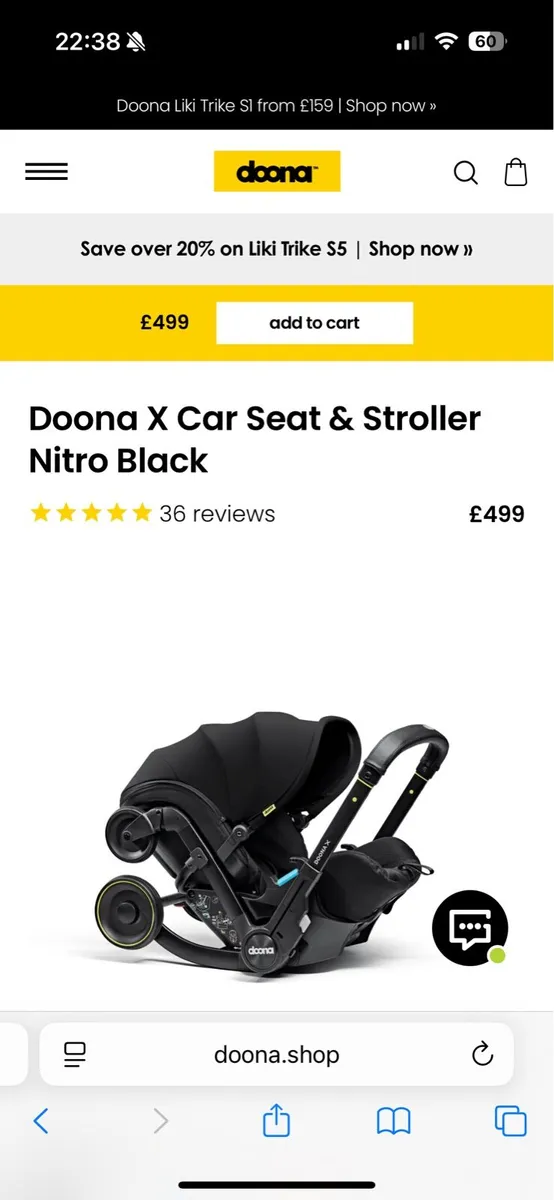The height and width of the screenshot is (1200, 554).
Task: Open the hamburger navigation menu
Action: coord(46,172)
